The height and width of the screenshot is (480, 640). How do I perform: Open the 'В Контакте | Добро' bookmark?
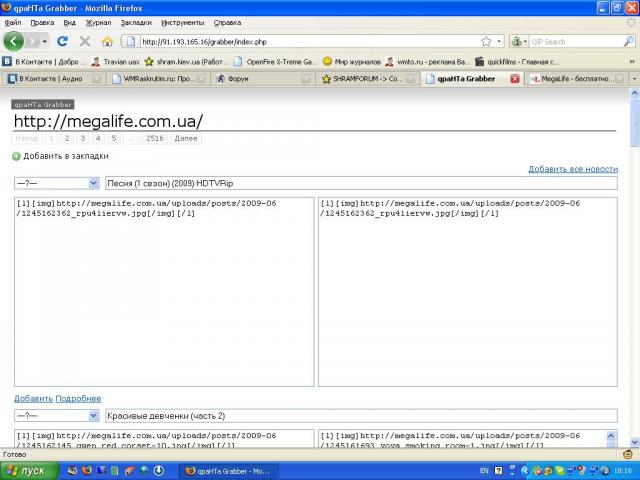pyautogui.click(x=44, y=62)
